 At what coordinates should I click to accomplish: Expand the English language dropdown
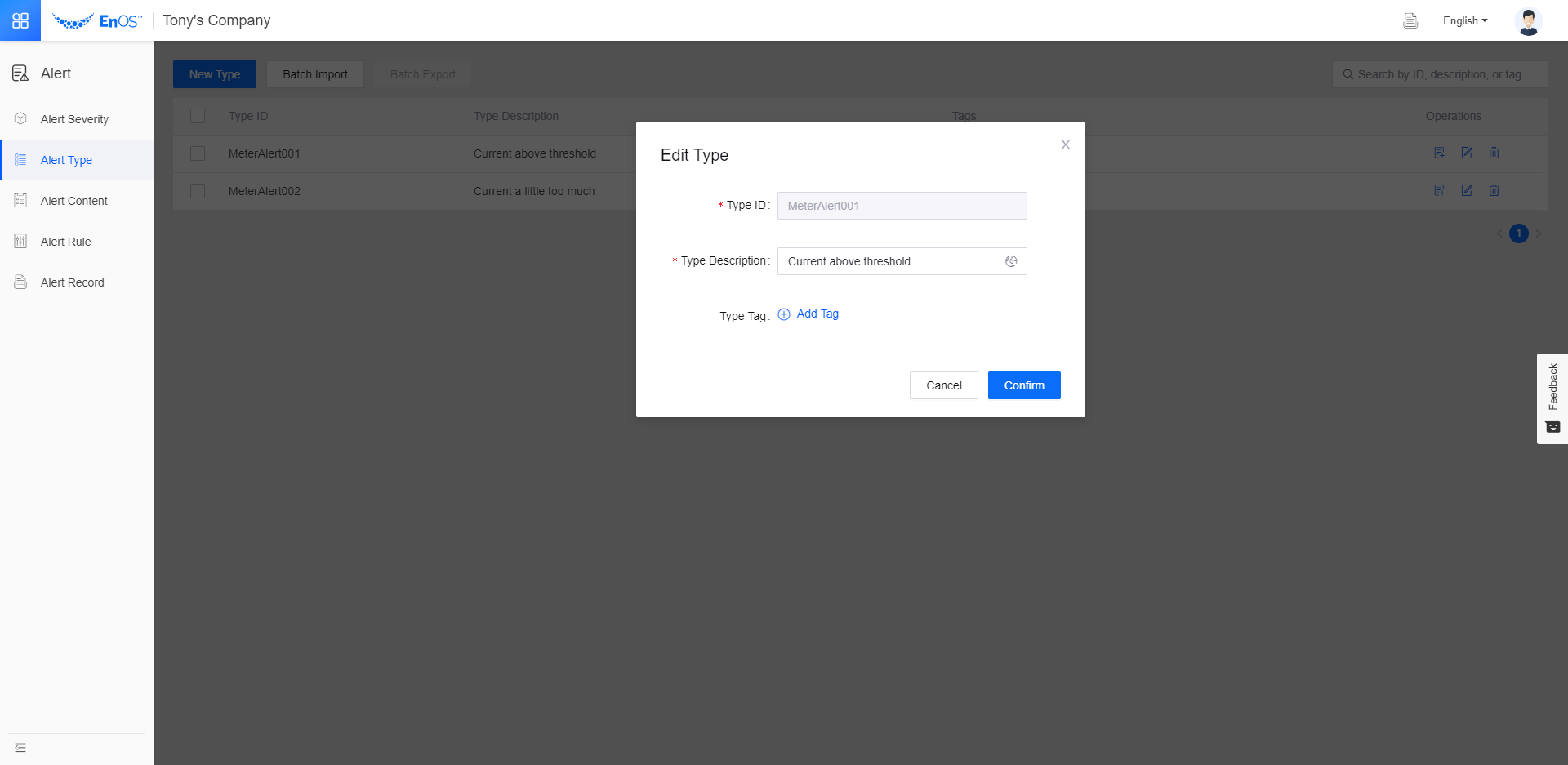tap(1465, 21)
